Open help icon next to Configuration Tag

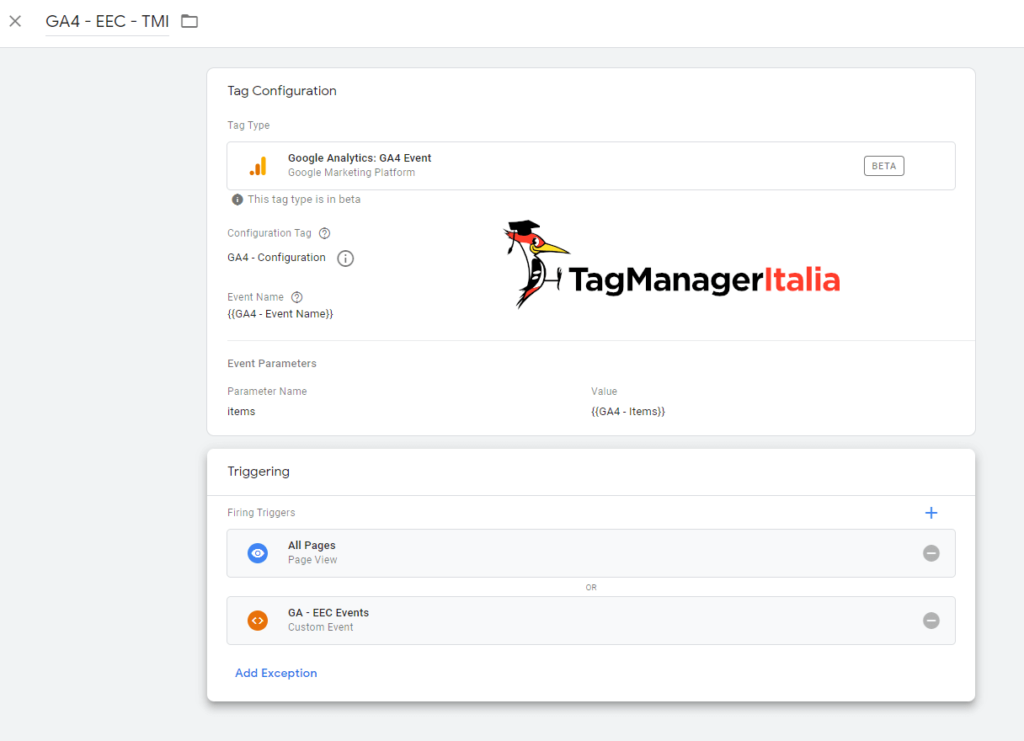click(325, 233)
